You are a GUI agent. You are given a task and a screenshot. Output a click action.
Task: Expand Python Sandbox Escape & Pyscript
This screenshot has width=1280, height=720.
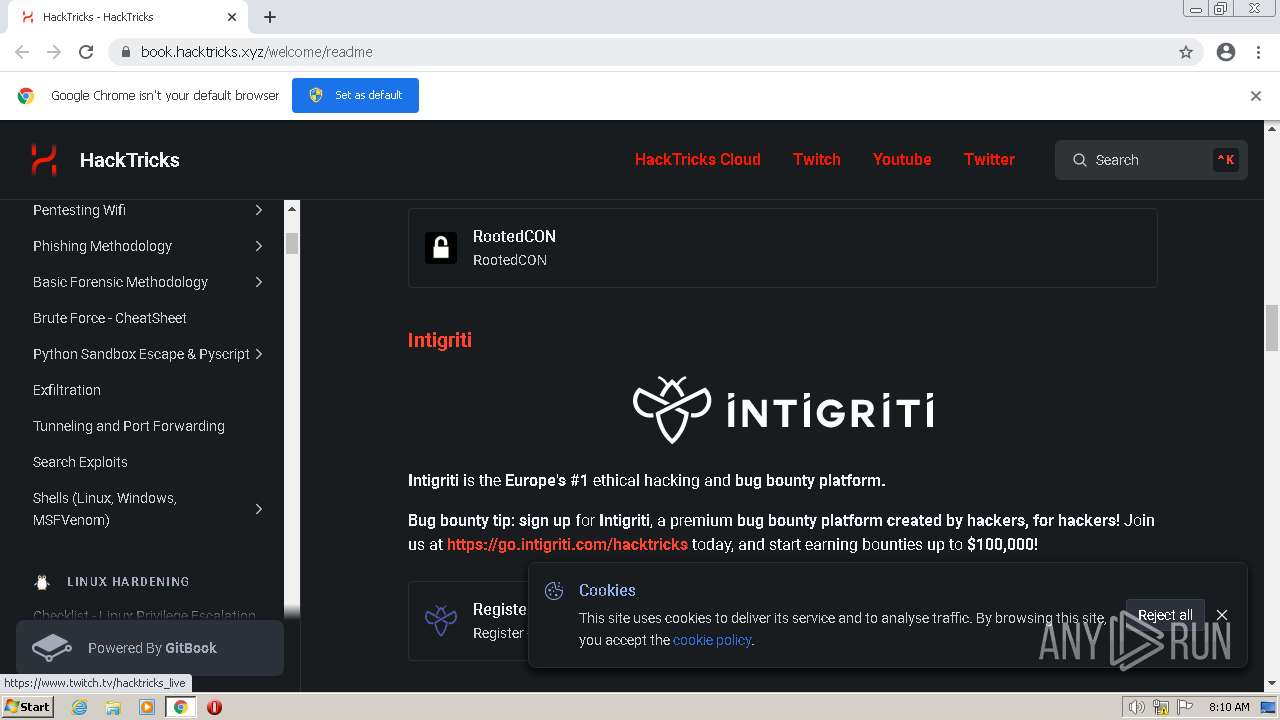point(259,354)
